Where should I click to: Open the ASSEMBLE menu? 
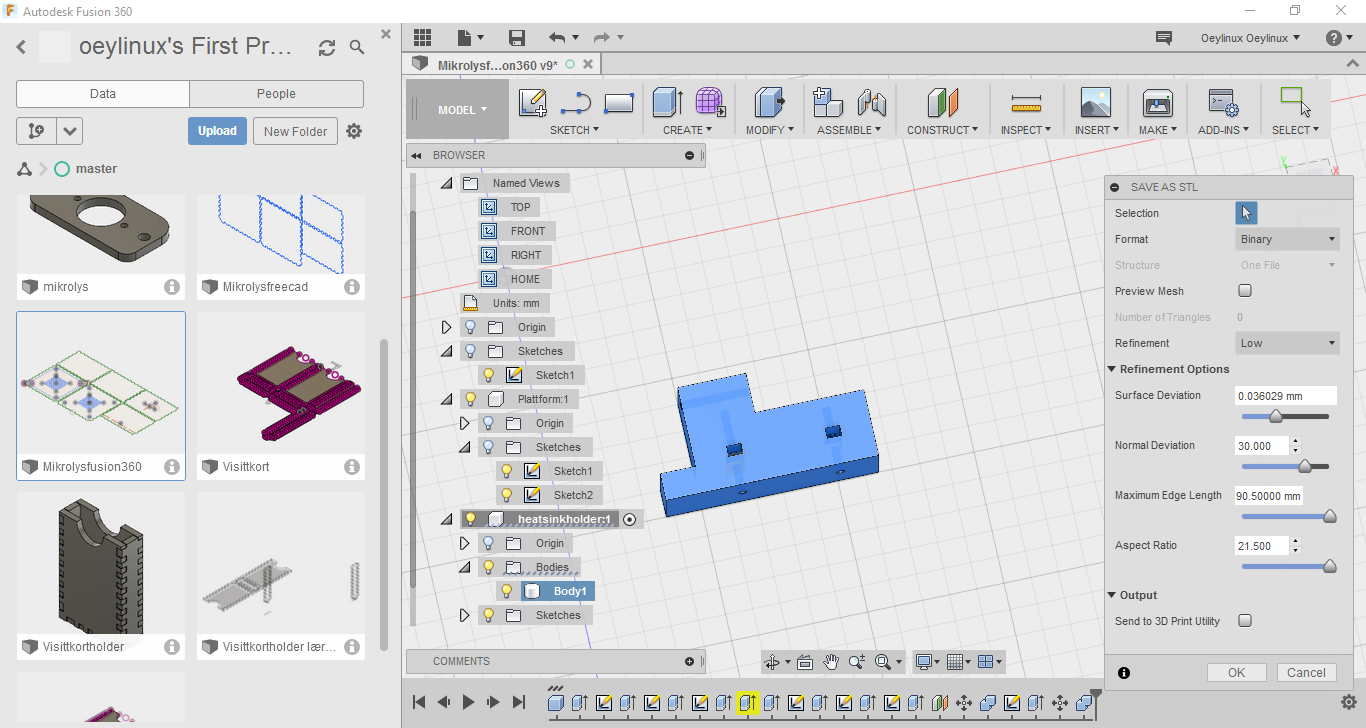pyautogui.click(x=849, y=130)
